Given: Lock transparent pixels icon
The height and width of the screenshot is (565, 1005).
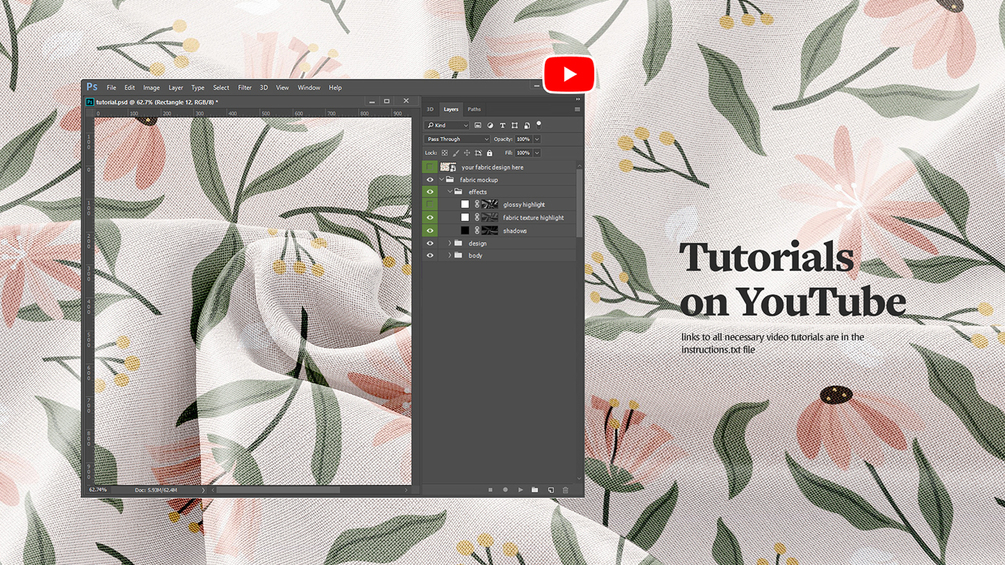Looking at the screenshot, I should [x=445, y=153].
